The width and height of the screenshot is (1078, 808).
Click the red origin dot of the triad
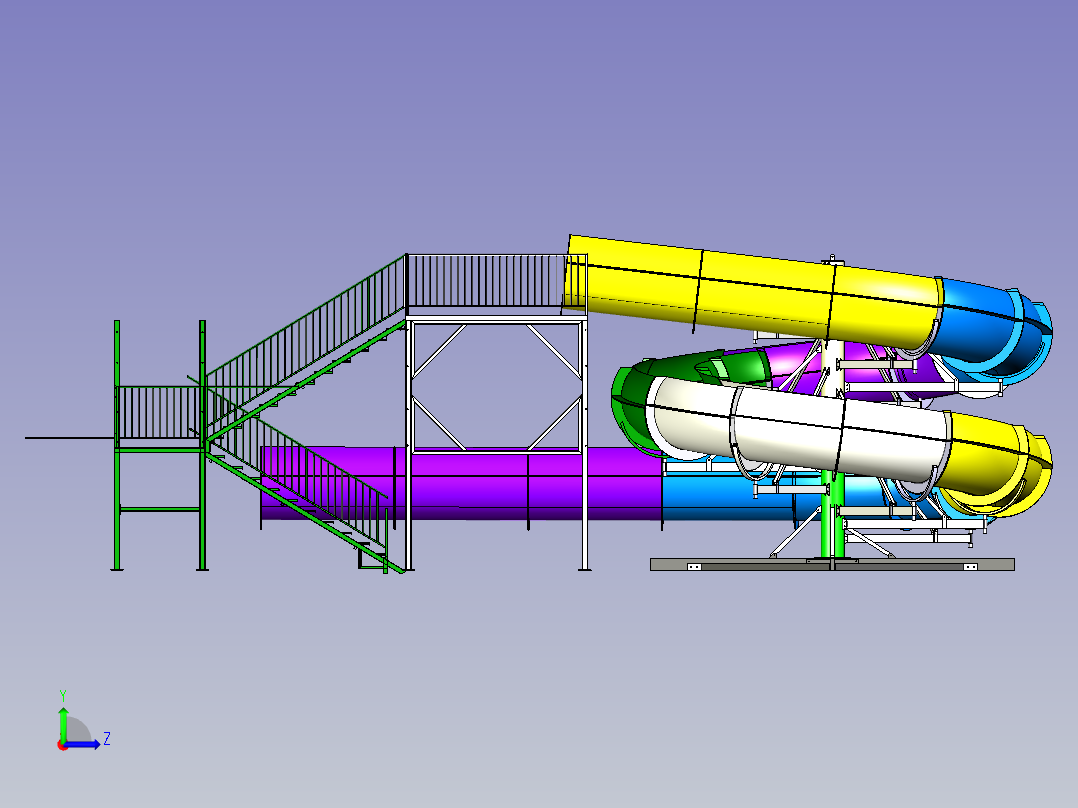point(63,745)
